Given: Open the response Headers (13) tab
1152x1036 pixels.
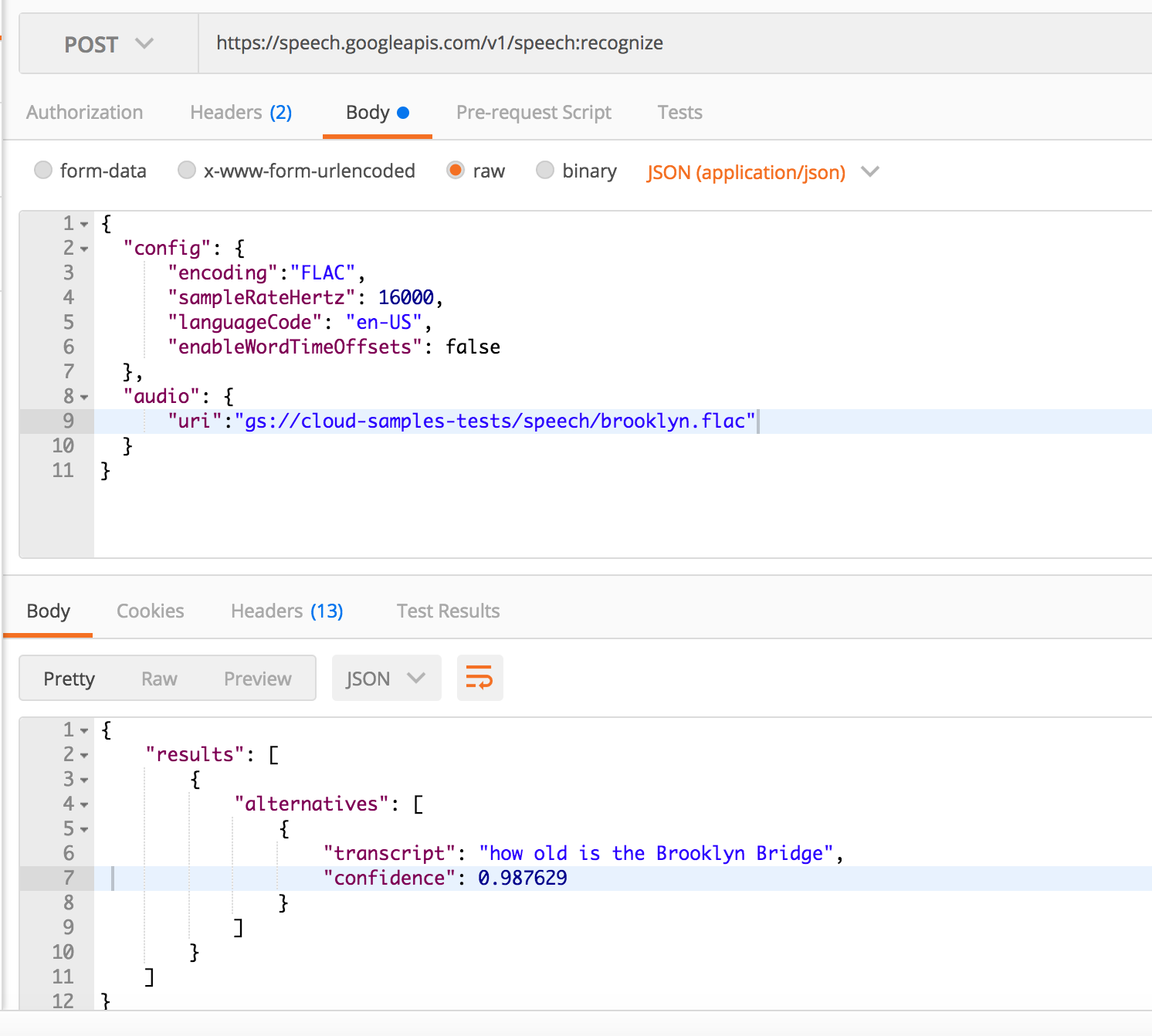Looking at the screenshot, I should tap(286, 611).
